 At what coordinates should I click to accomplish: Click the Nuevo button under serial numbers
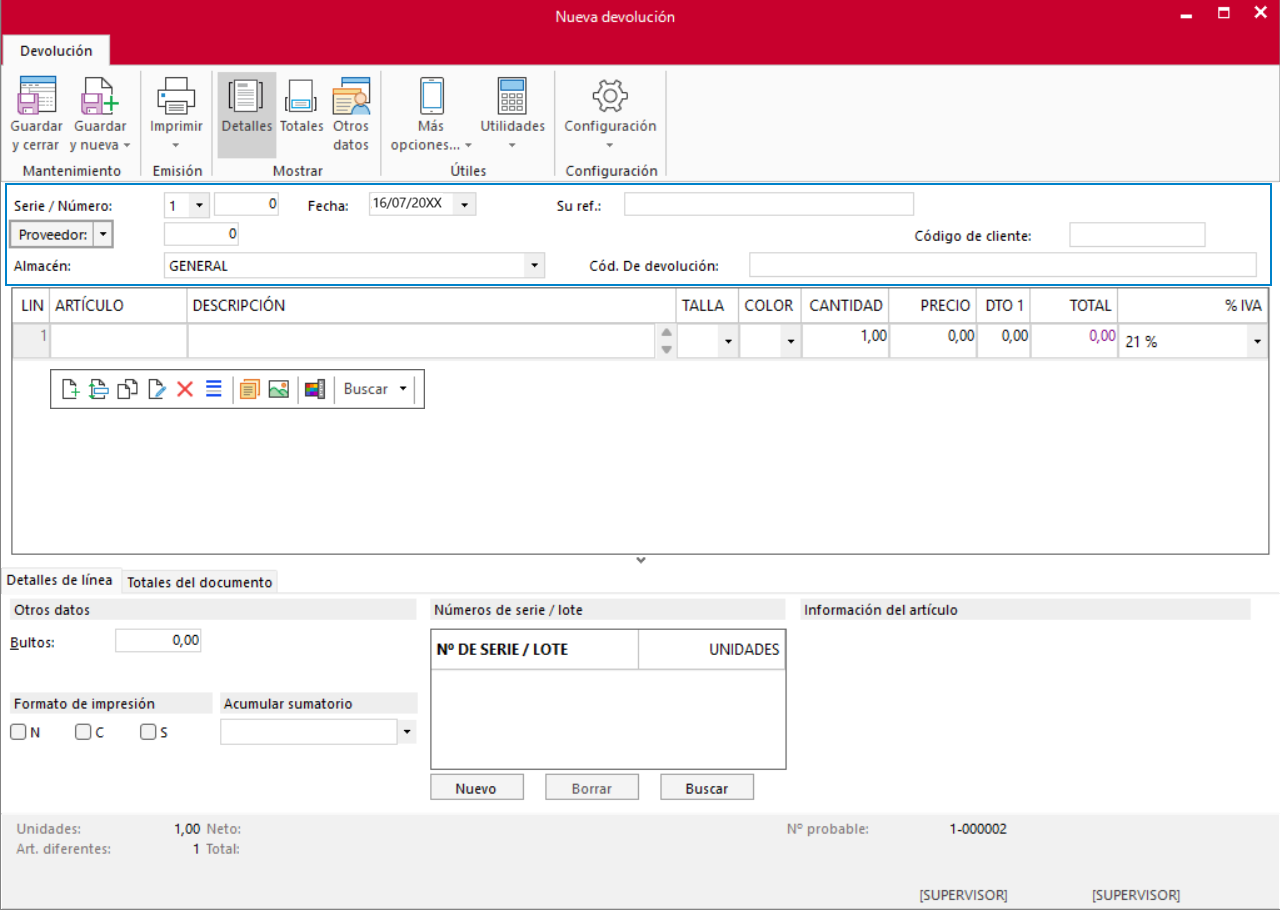476,788
